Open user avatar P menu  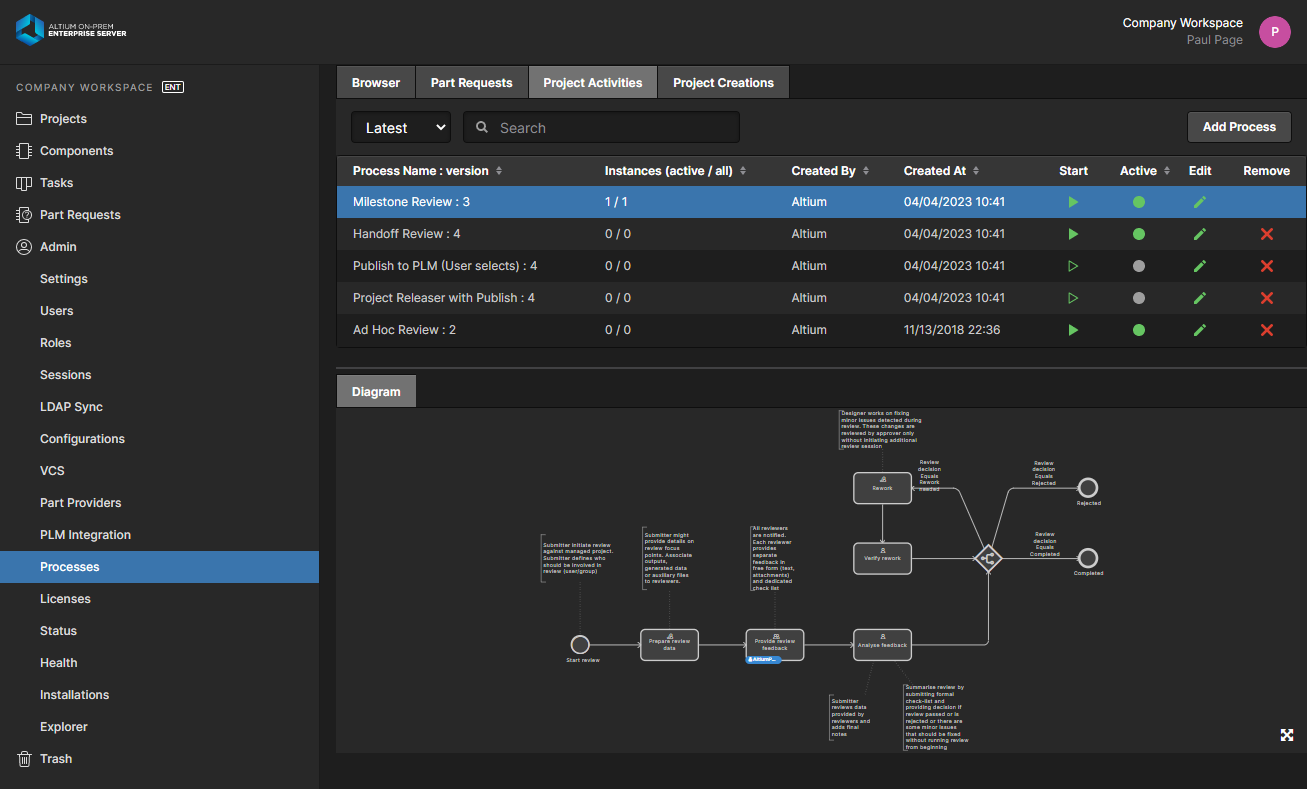point(1274,32)
